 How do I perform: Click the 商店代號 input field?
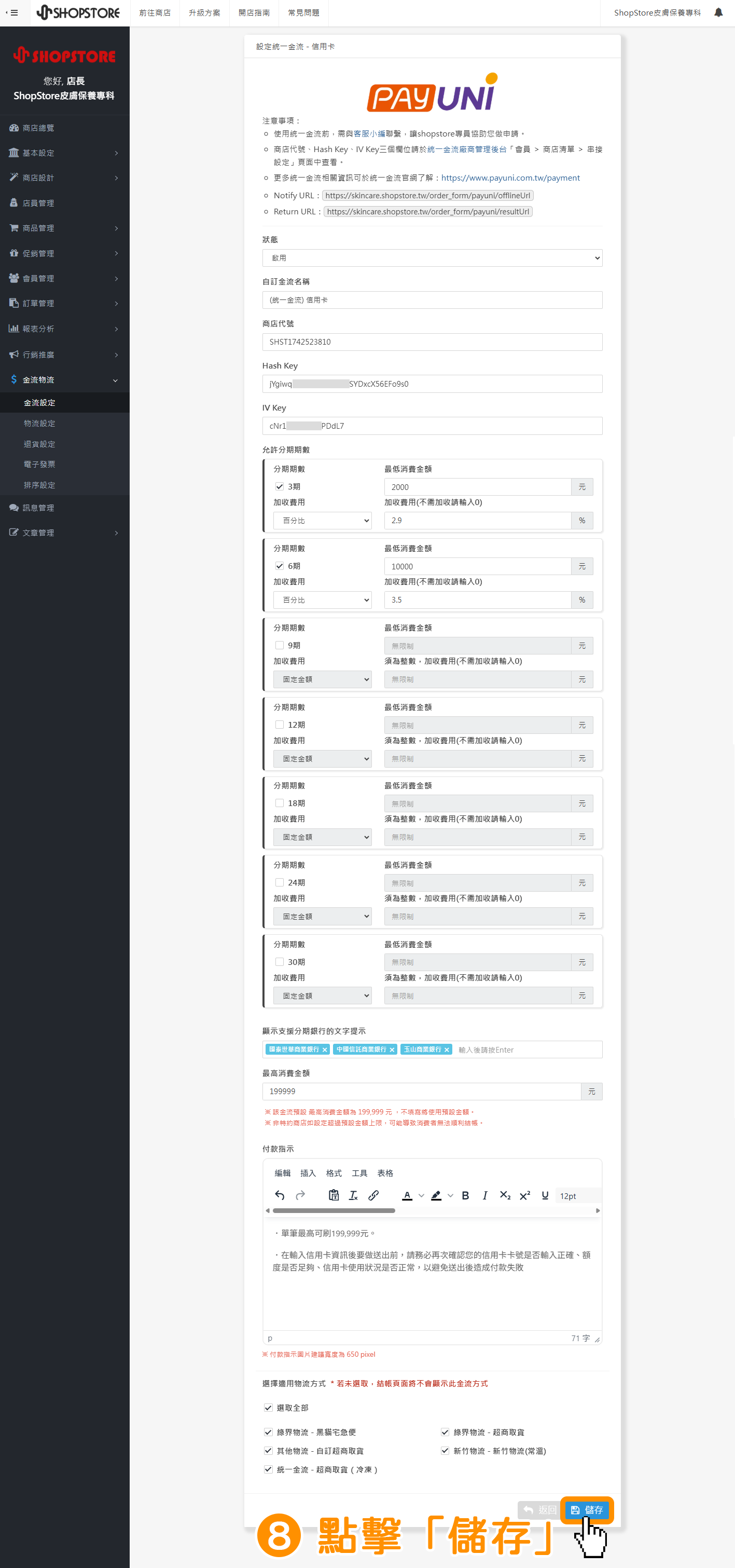pos(432,342)
